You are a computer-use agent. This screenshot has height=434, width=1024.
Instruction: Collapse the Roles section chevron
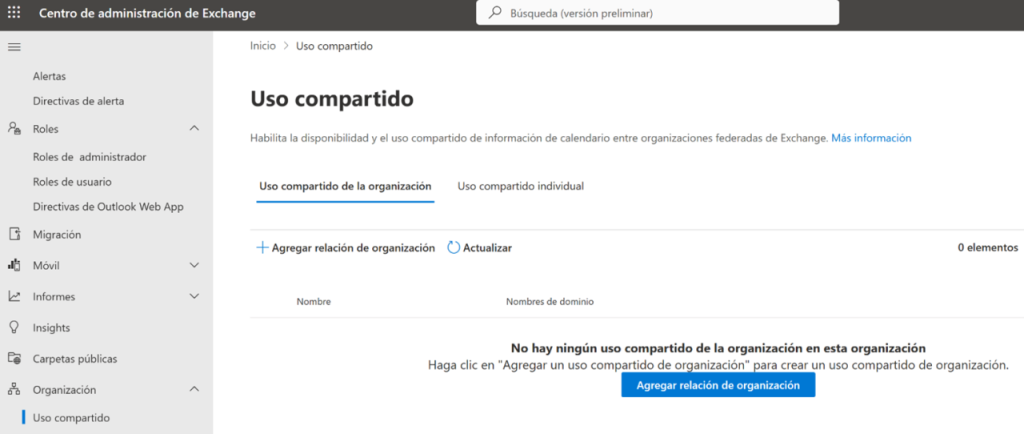coord(194,128)
